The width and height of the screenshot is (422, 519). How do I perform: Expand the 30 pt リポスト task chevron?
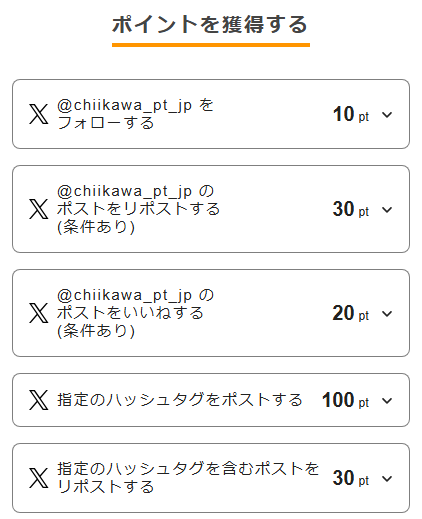387,210
